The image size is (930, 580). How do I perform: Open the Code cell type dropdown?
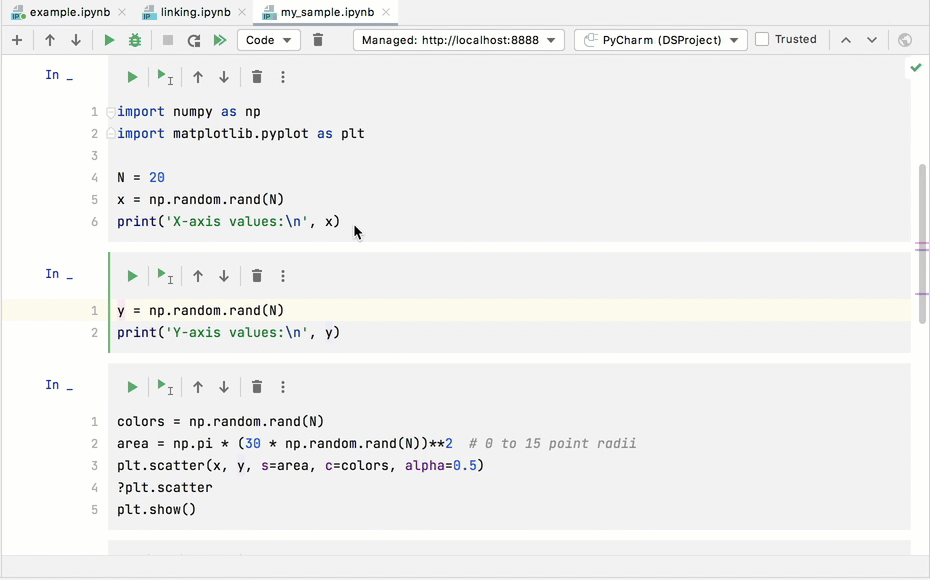point(269,40)
